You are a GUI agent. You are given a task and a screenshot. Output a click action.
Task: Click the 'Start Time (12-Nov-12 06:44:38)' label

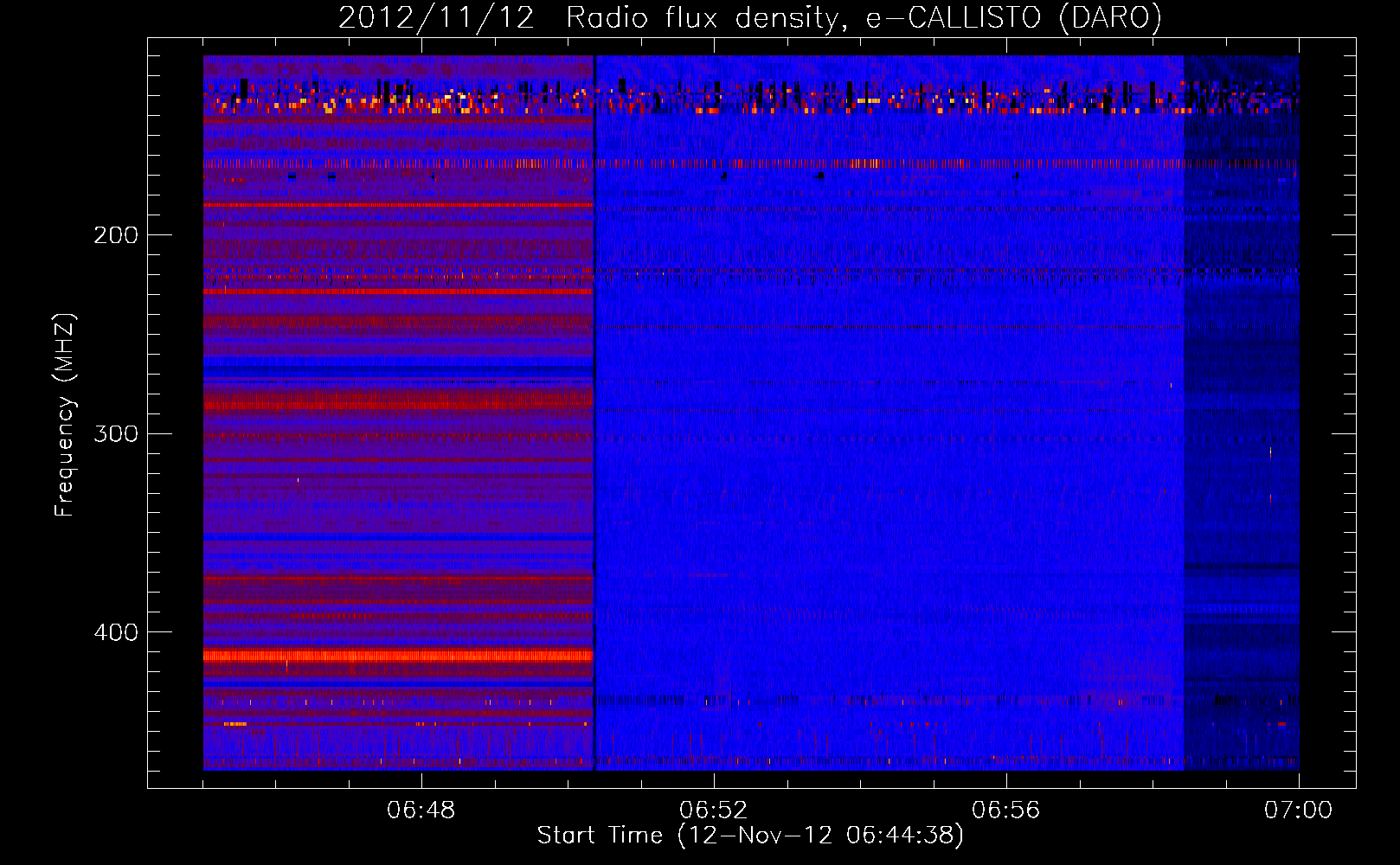tap(750, 836)
